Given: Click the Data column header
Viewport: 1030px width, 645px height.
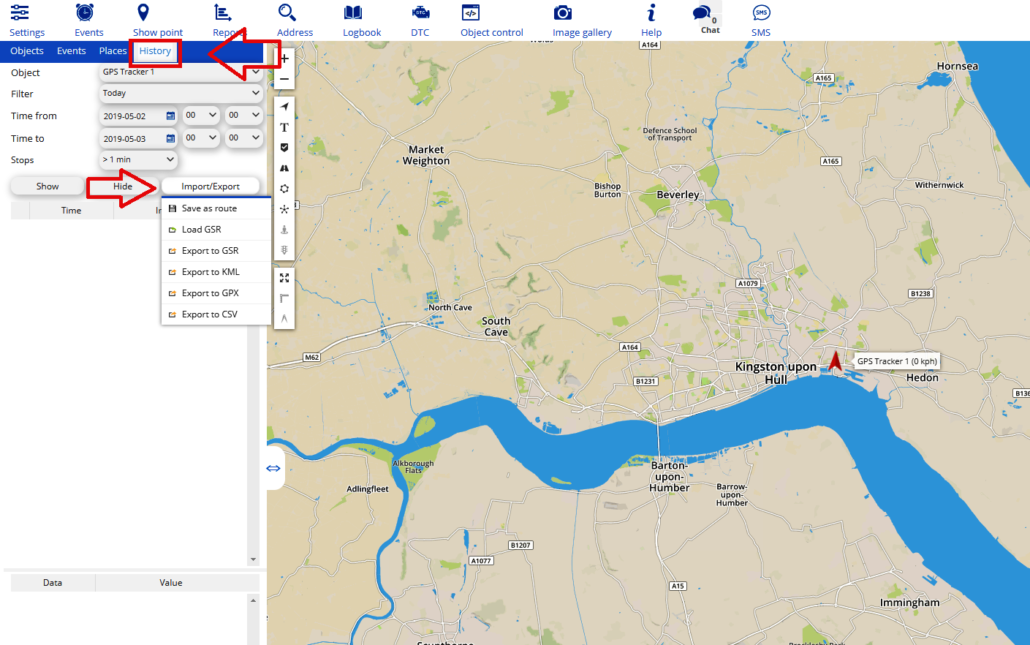Looking at the screenshot, I should point(53,583).
